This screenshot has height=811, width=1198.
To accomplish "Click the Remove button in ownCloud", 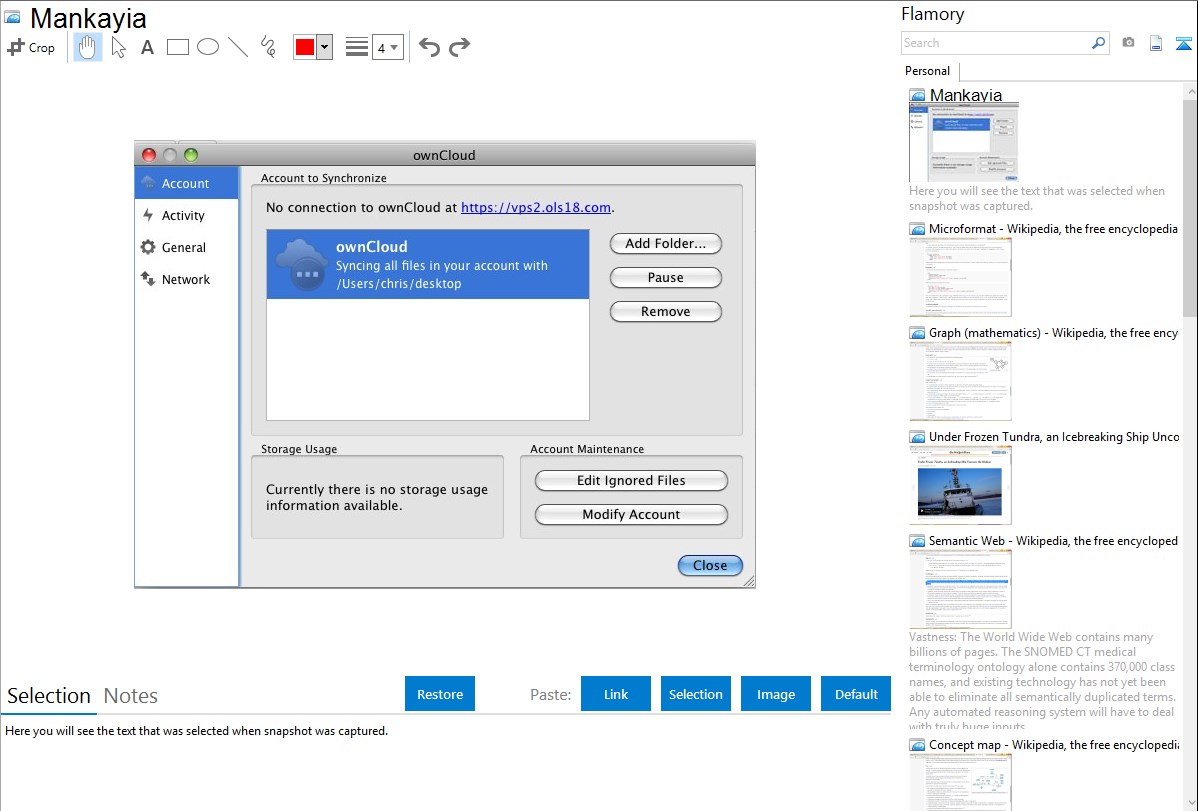I will (x=665, y=311).
